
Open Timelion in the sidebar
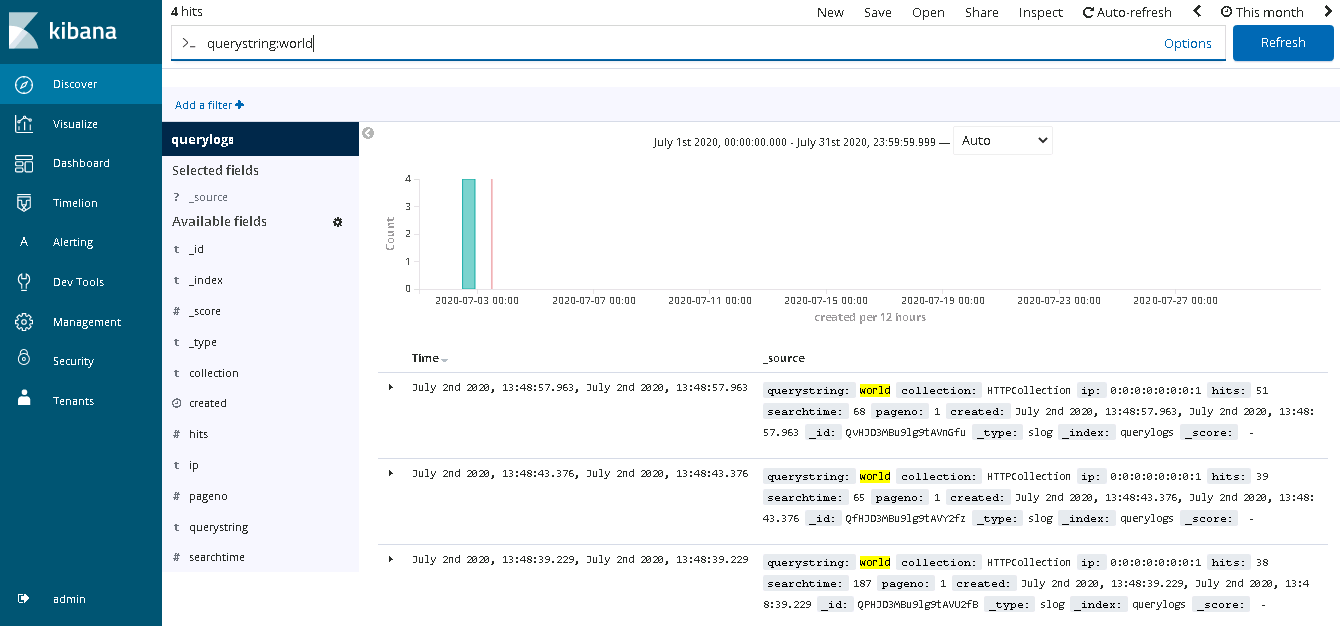[81, 203]
